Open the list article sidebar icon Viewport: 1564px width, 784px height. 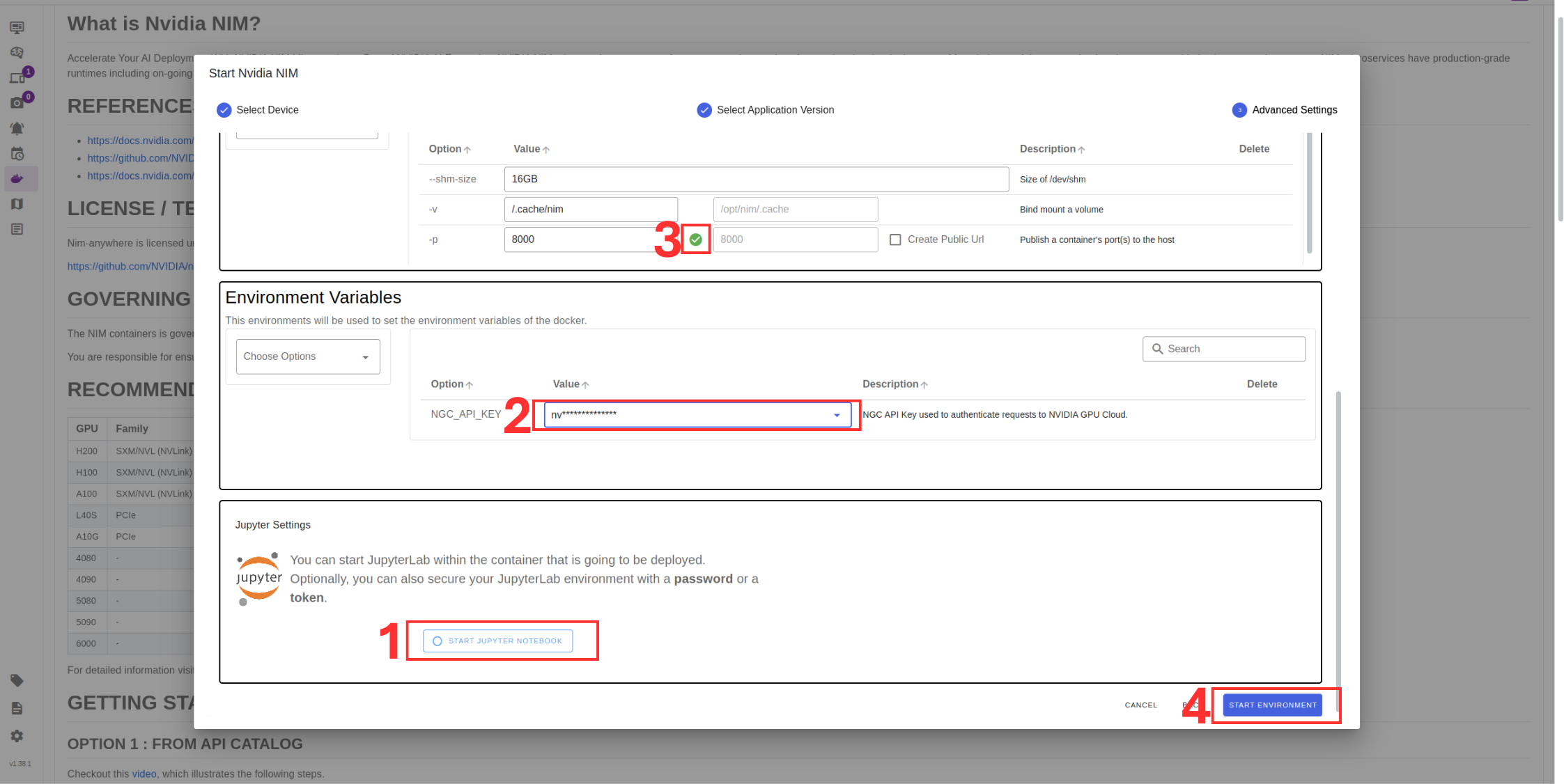click(17, 229)
